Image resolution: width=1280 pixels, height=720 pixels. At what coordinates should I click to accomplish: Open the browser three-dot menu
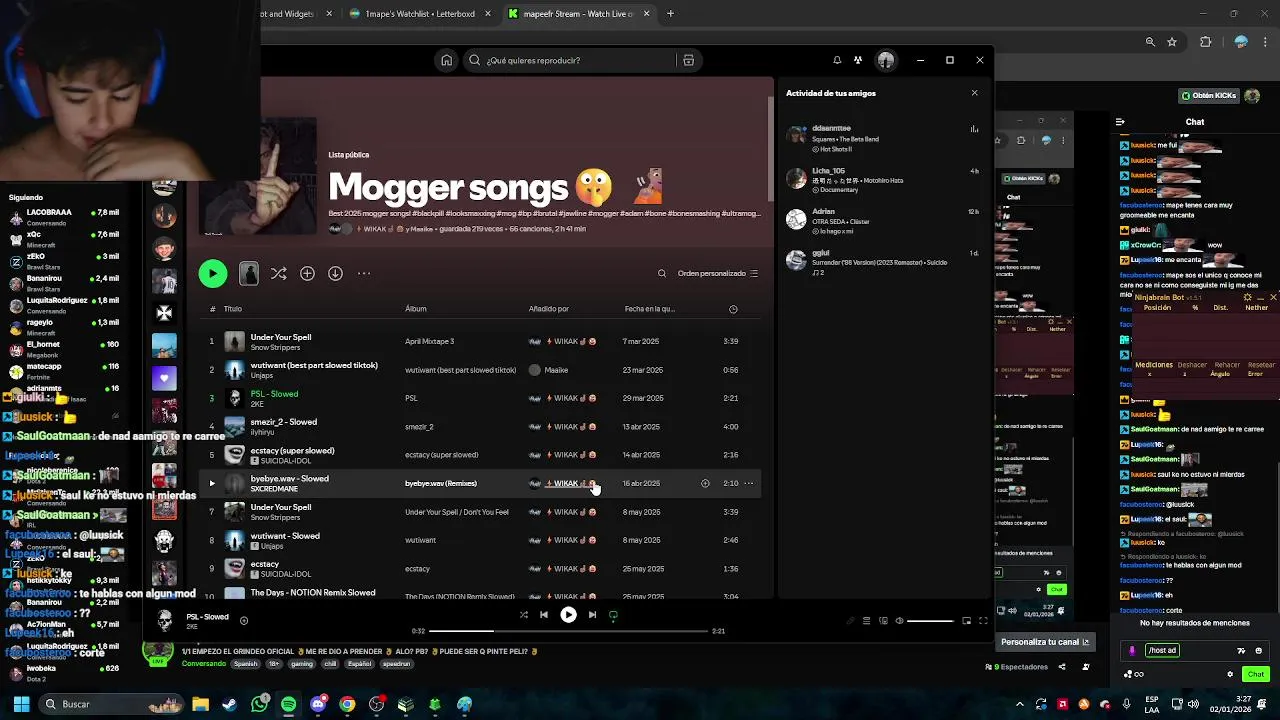coord(1267,42)
